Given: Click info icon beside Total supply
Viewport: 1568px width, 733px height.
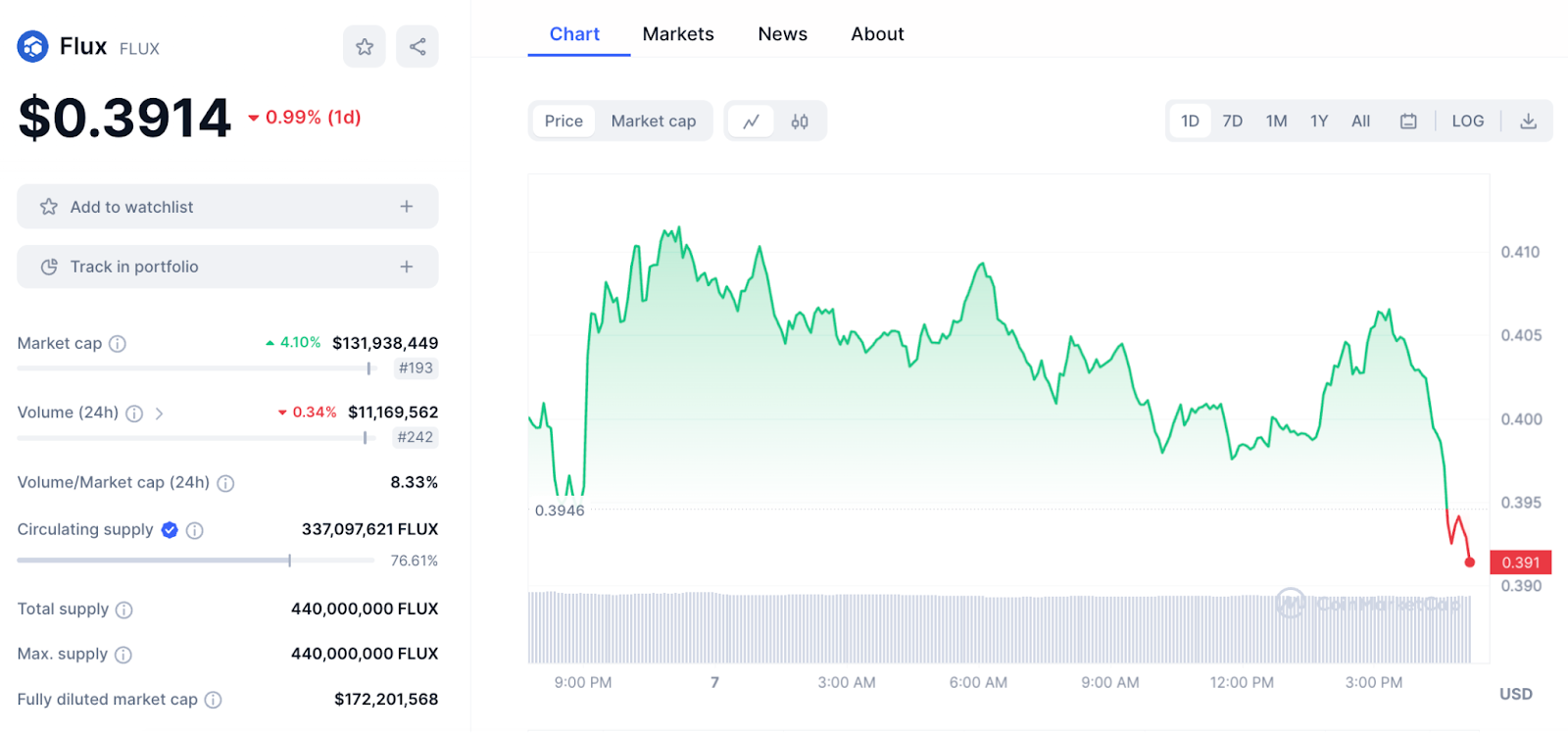Looking at the screenshot, I should point(124,610).
